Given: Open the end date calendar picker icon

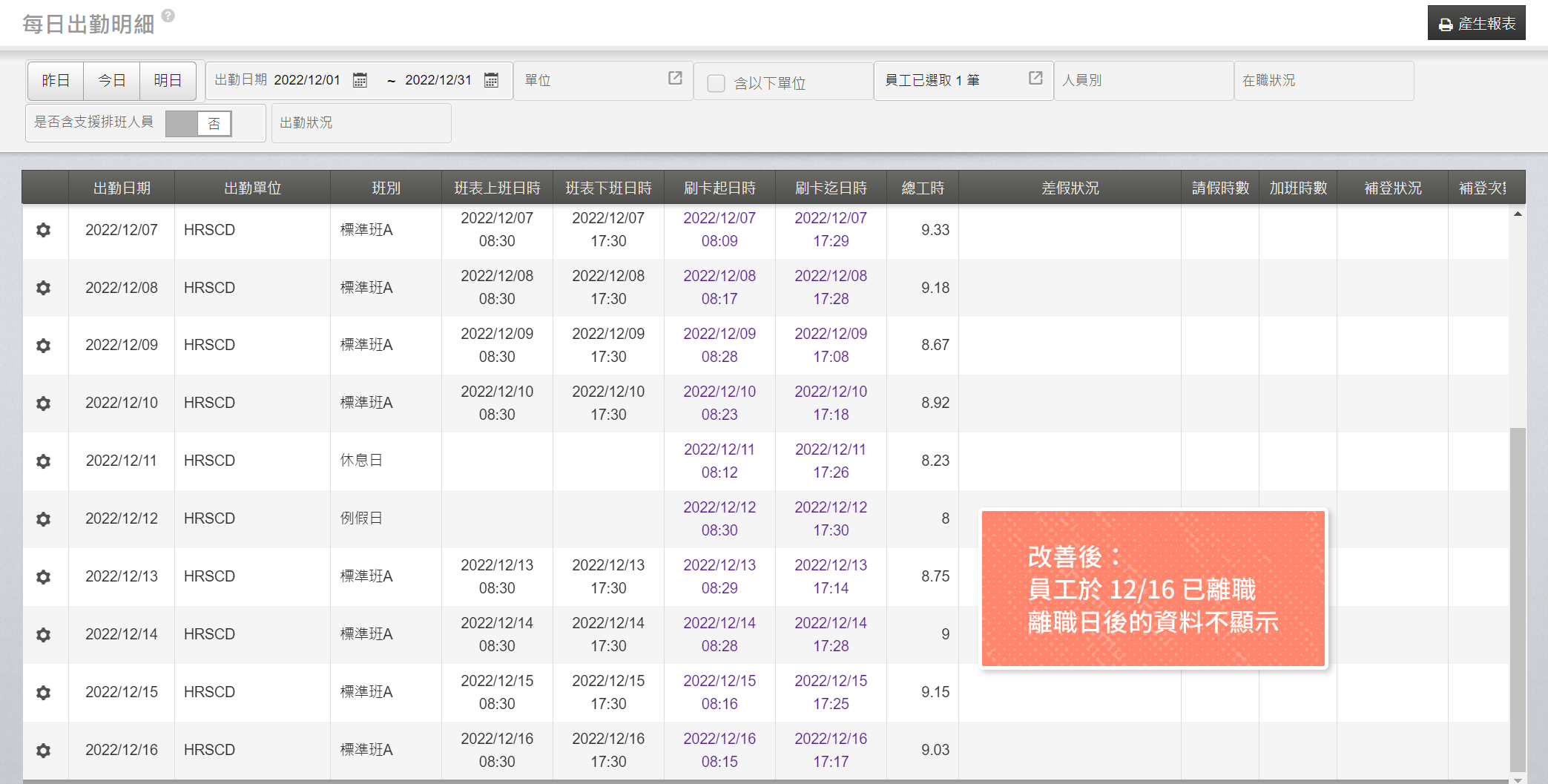Looking at the screenshot, I should [491, 80].
